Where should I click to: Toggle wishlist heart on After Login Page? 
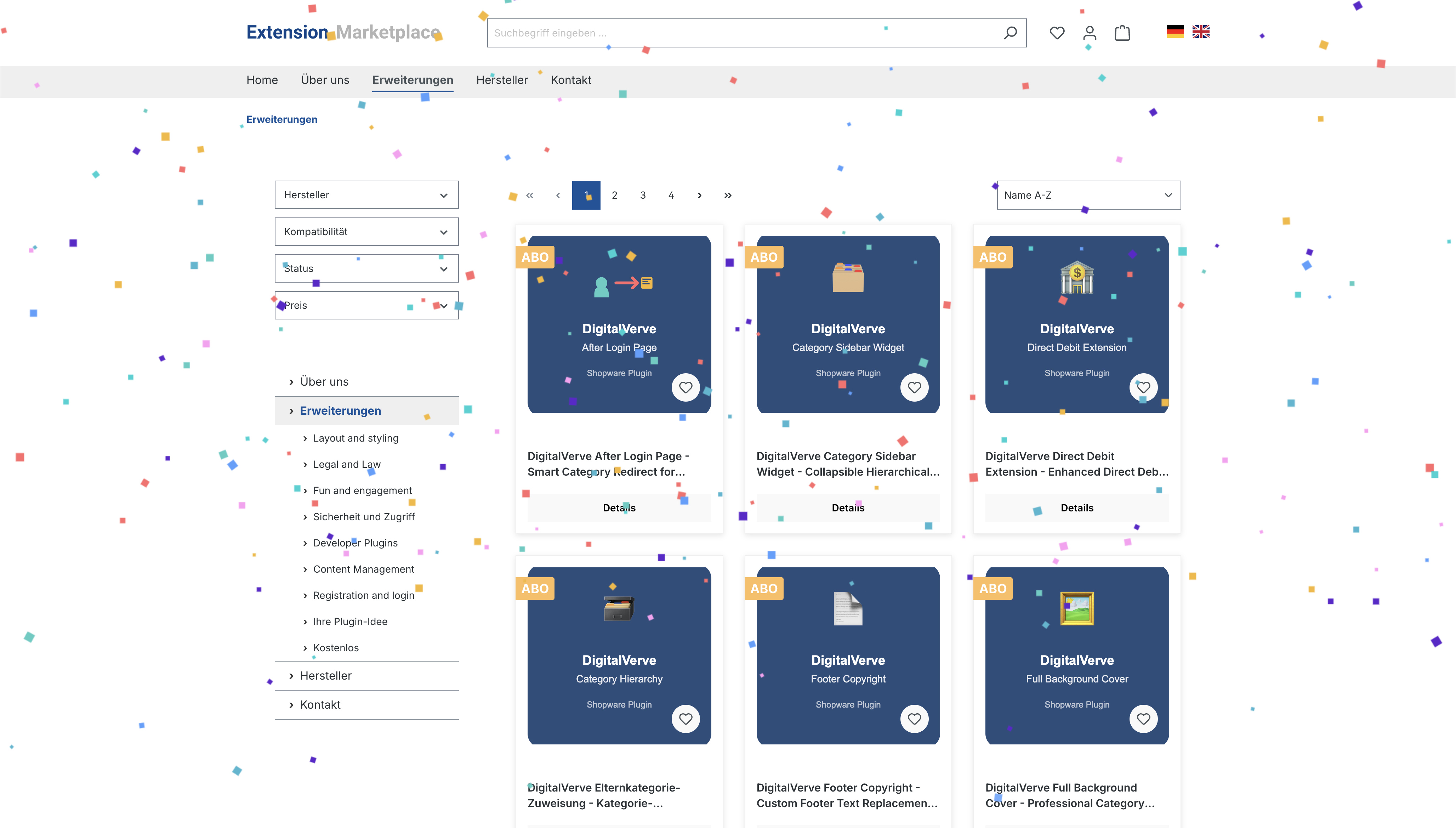click(686, 387)
